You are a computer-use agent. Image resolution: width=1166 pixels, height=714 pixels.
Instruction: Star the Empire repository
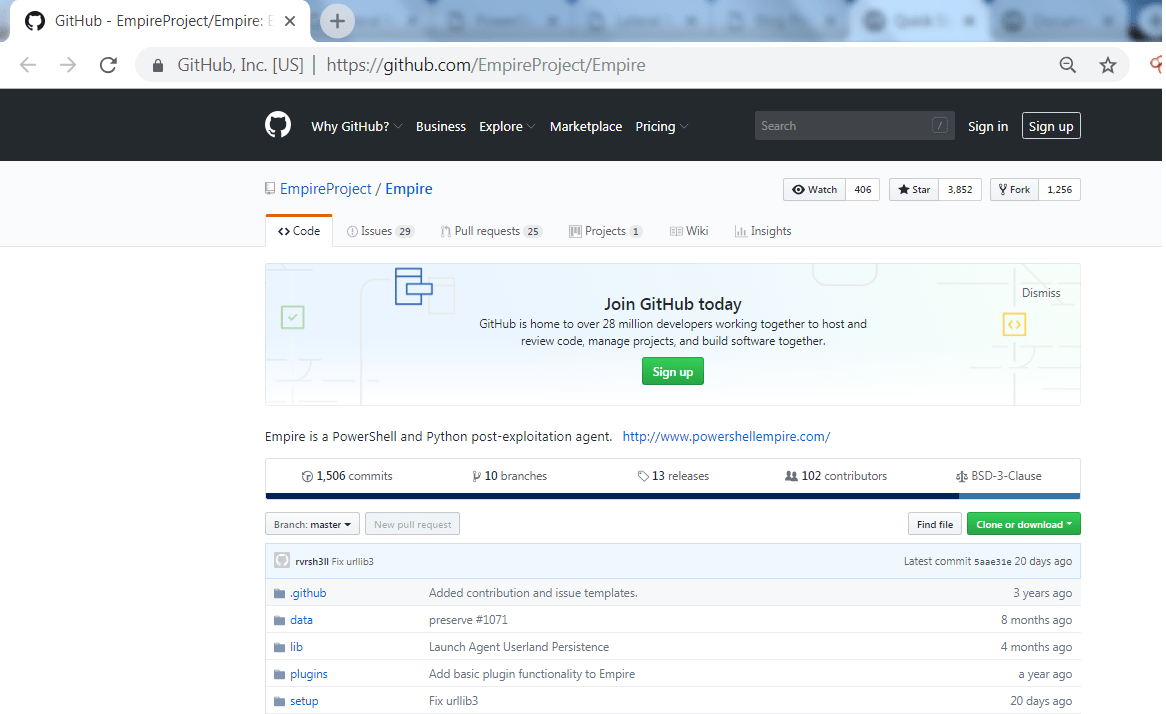914,190
